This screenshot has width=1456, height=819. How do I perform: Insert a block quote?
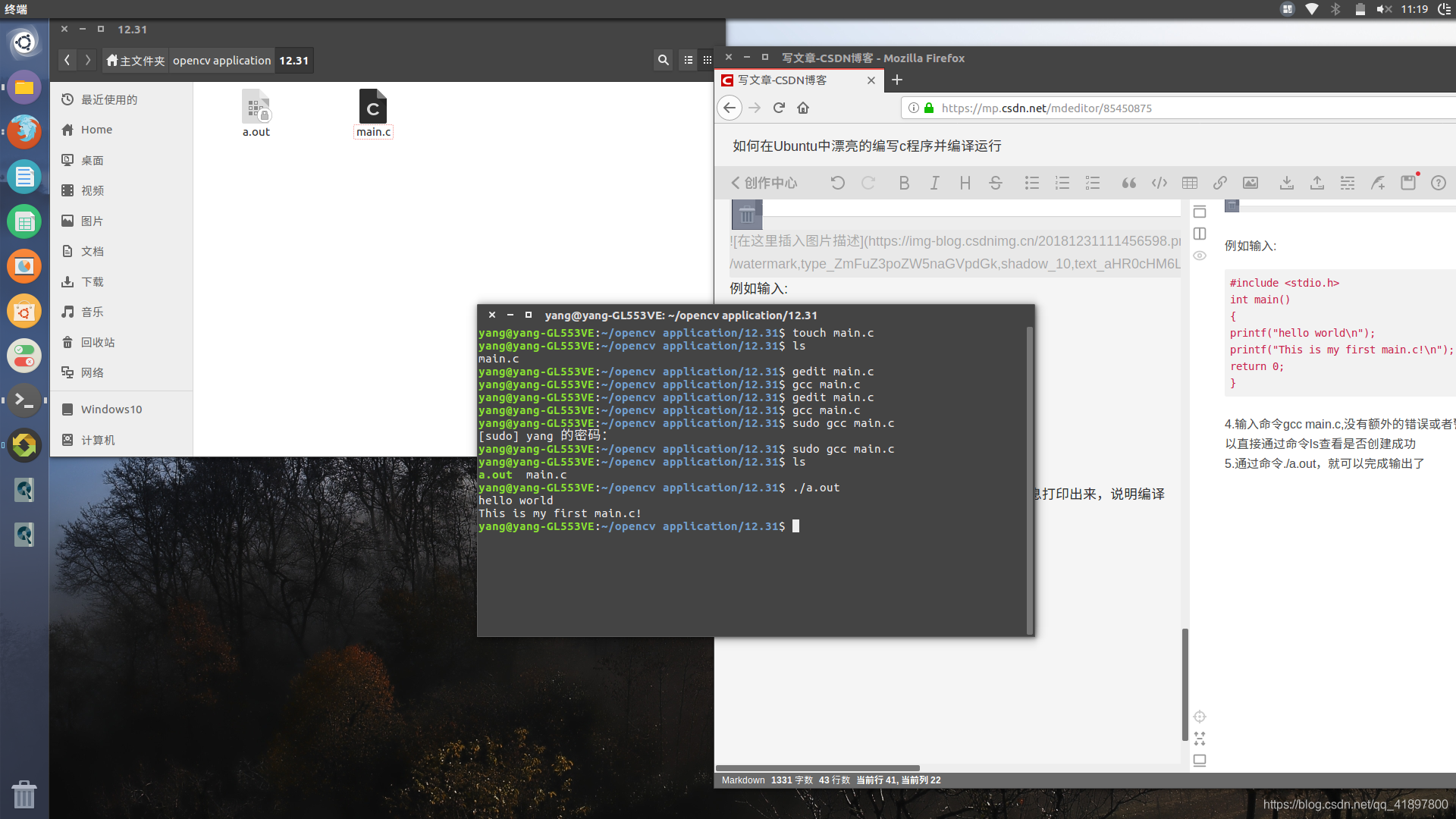click(1128, 183)
